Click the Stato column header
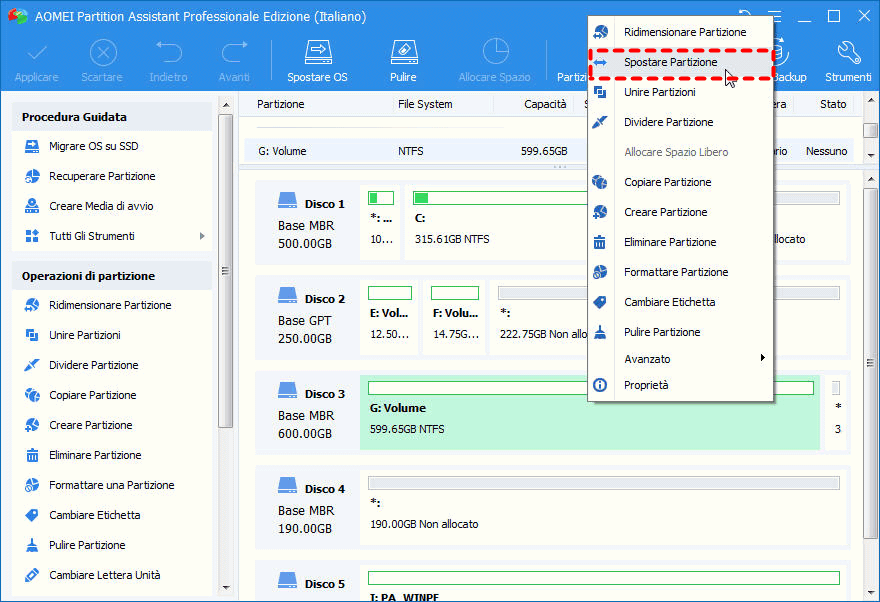Viewport: 880px width, 602px height. (x=833, y=104)
